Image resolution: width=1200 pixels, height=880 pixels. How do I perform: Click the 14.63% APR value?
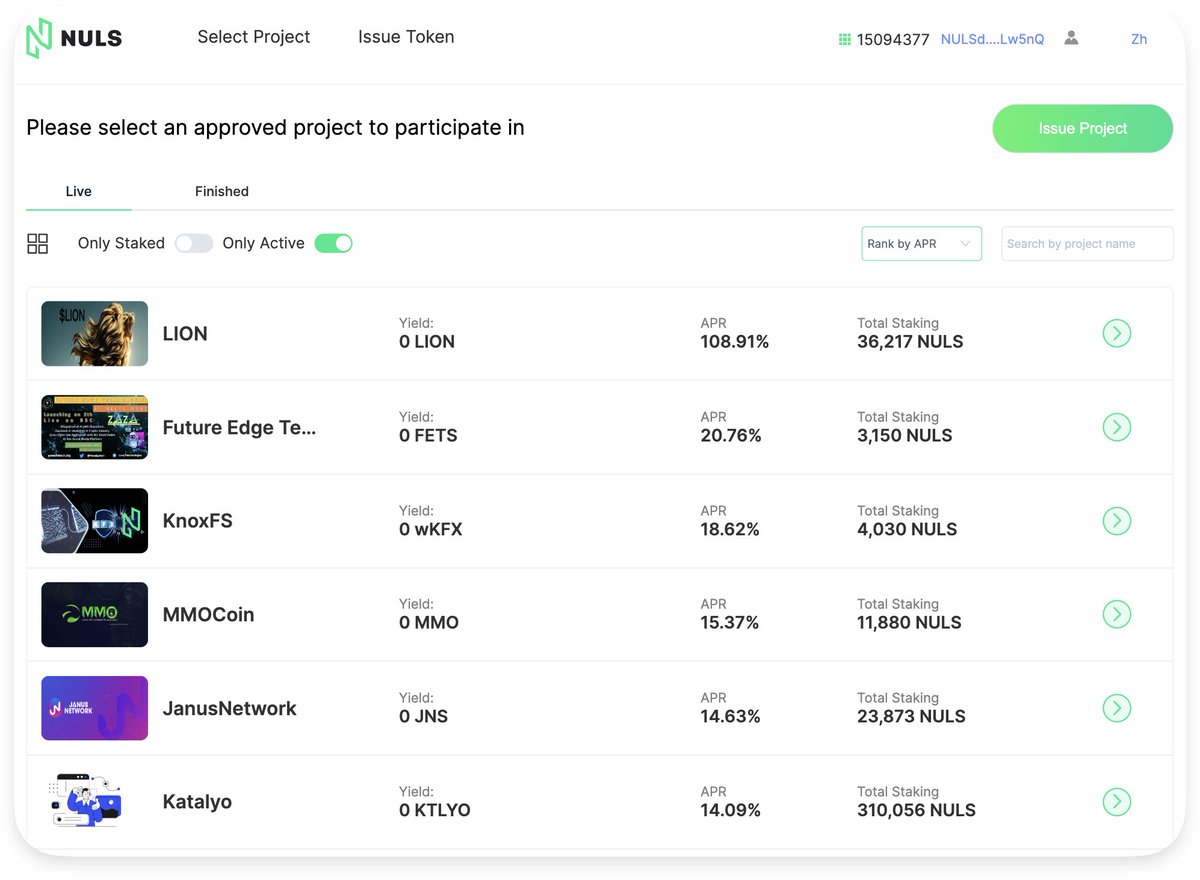730,717
